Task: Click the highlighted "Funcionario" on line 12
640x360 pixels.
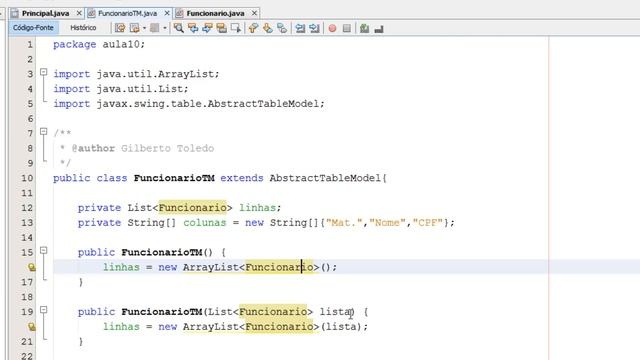Action: [x=192, y=208]
